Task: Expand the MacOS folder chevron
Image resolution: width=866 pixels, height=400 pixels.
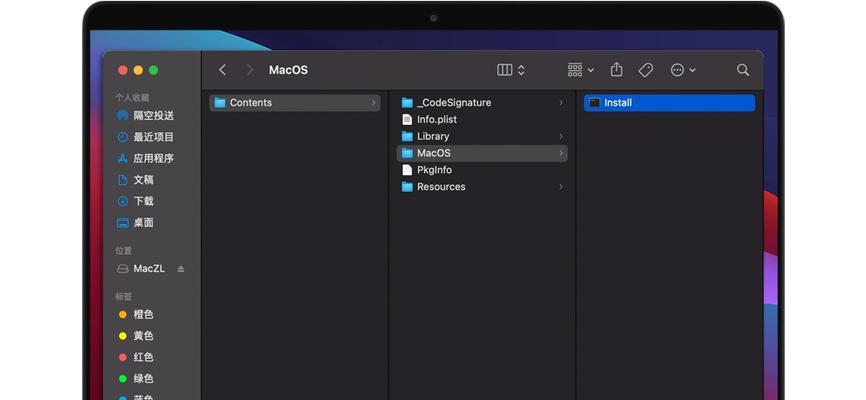Action: tap(561, 153)
